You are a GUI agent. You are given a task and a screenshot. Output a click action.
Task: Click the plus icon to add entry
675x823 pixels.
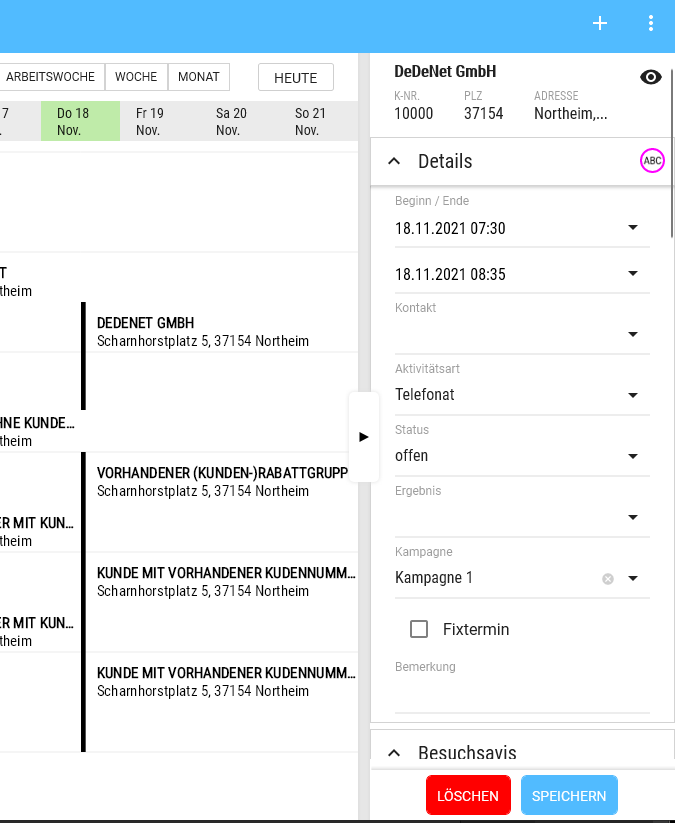pos(599,23)
